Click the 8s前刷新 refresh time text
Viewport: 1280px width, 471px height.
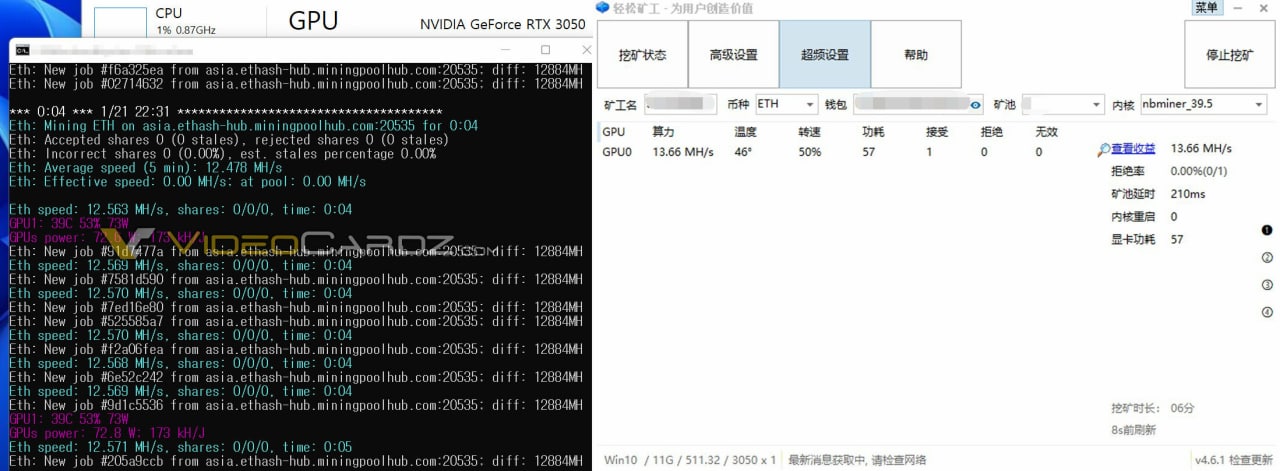click(x=1133, y=431)
